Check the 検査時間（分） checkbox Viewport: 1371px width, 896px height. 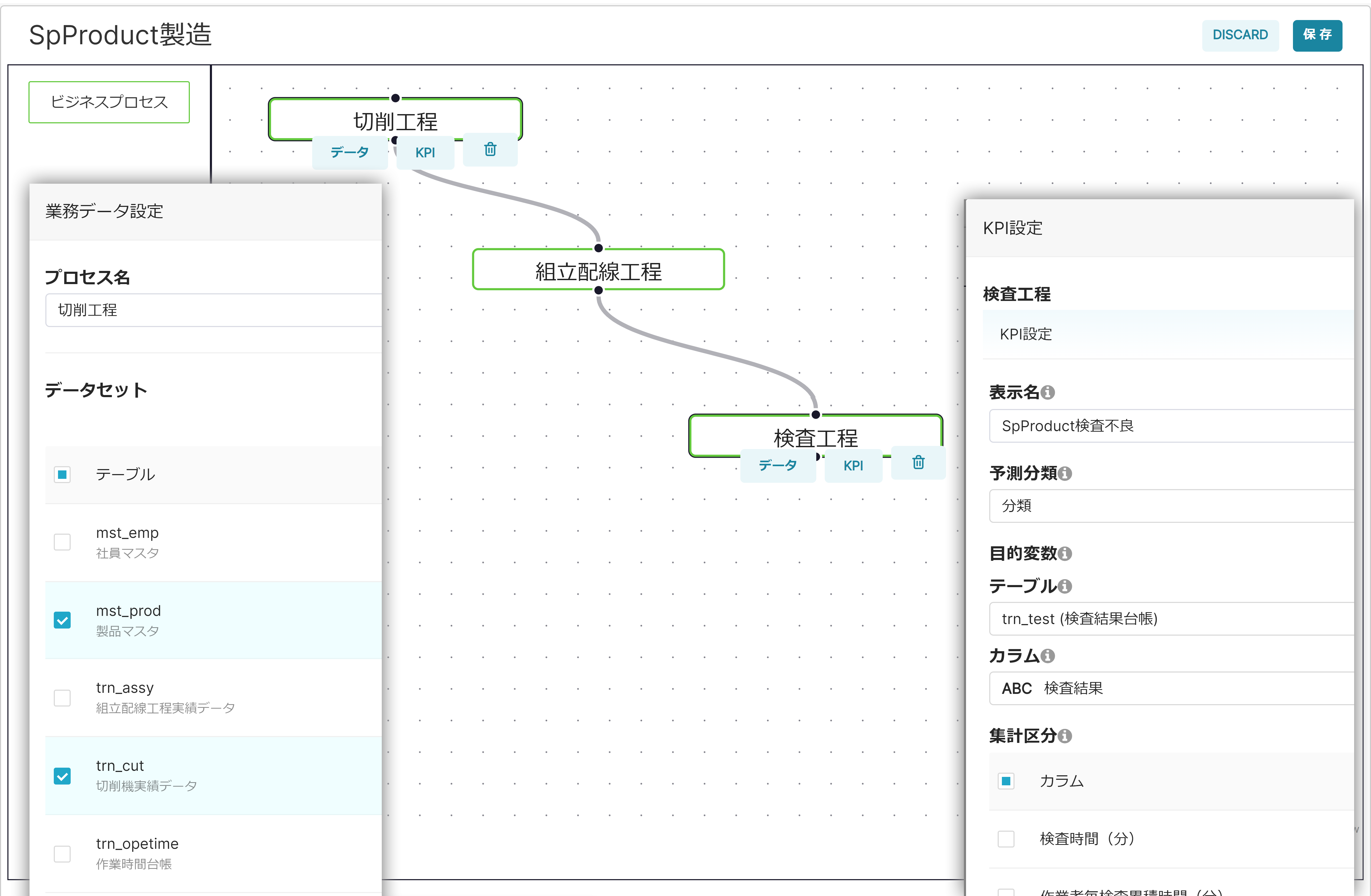pyautogui.click(x=1006, y=839)
